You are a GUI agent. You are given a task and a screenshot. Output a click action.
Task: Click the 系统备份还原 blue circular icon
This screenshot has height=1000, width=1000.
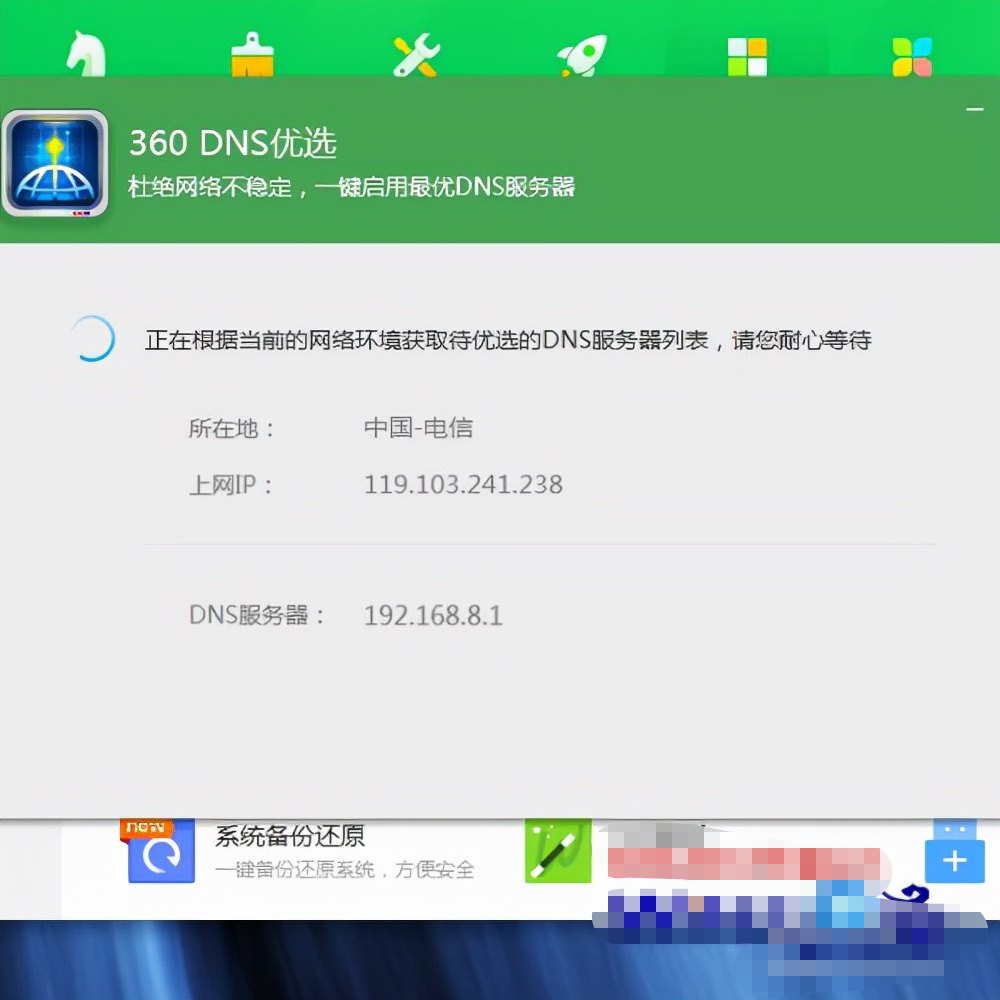pyautogui.click(x=160, y=858)
